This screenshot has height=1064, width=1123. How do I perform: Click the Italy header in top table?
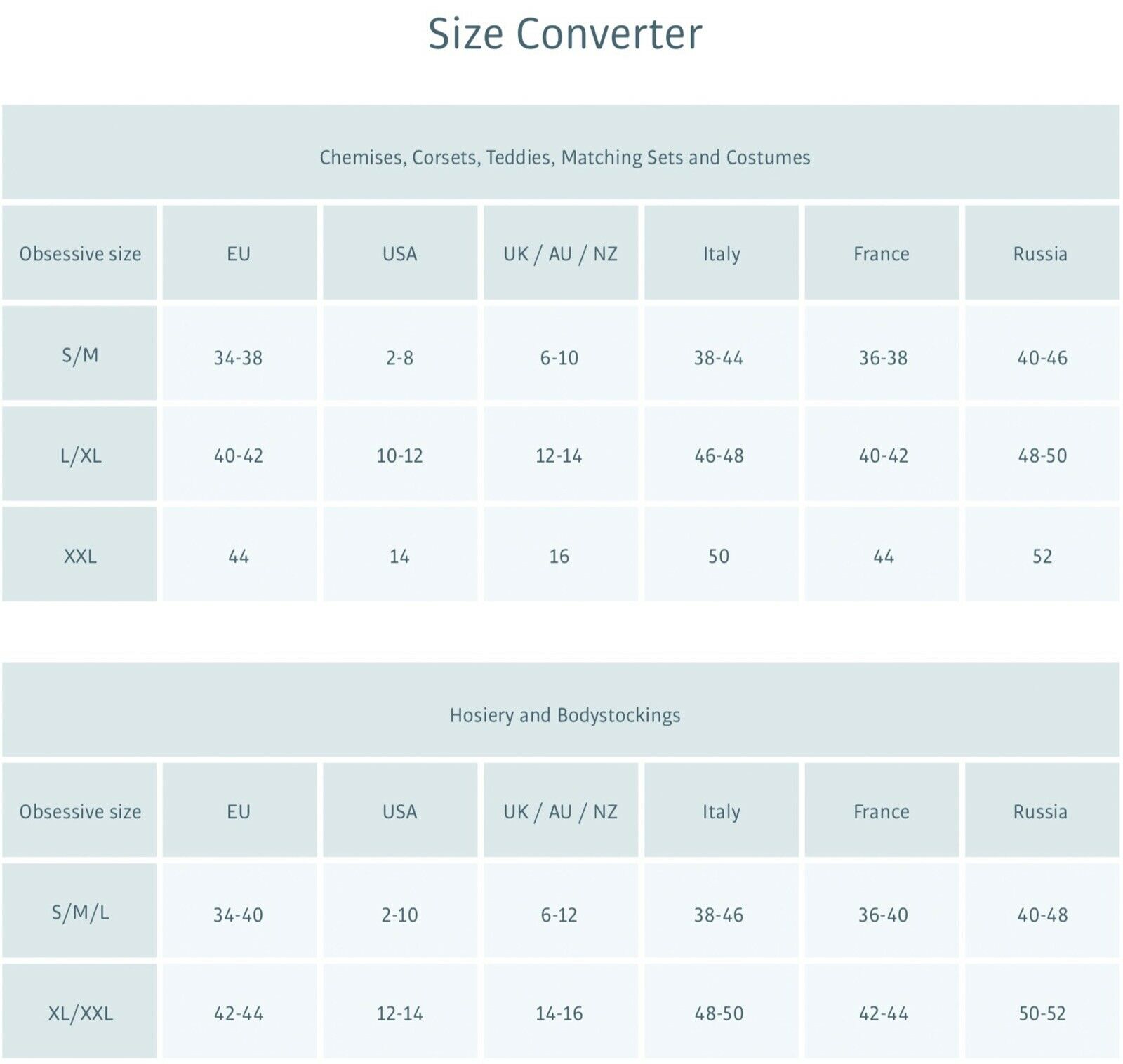(x=722, y=253)
